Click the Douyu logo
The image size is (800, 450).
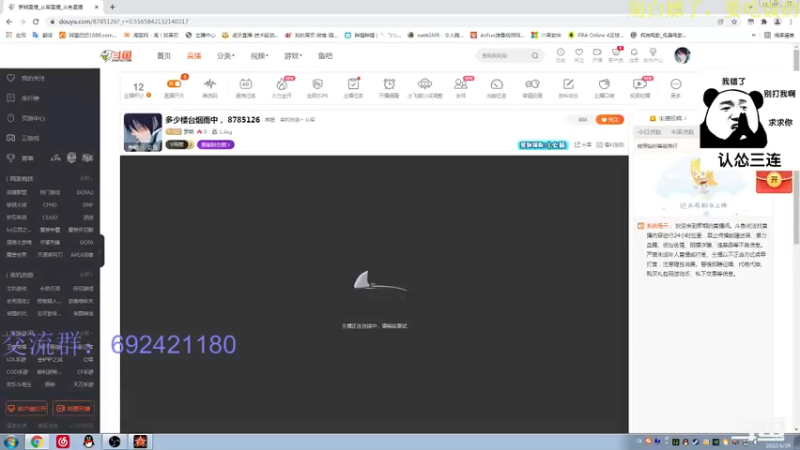pos(116,56)
